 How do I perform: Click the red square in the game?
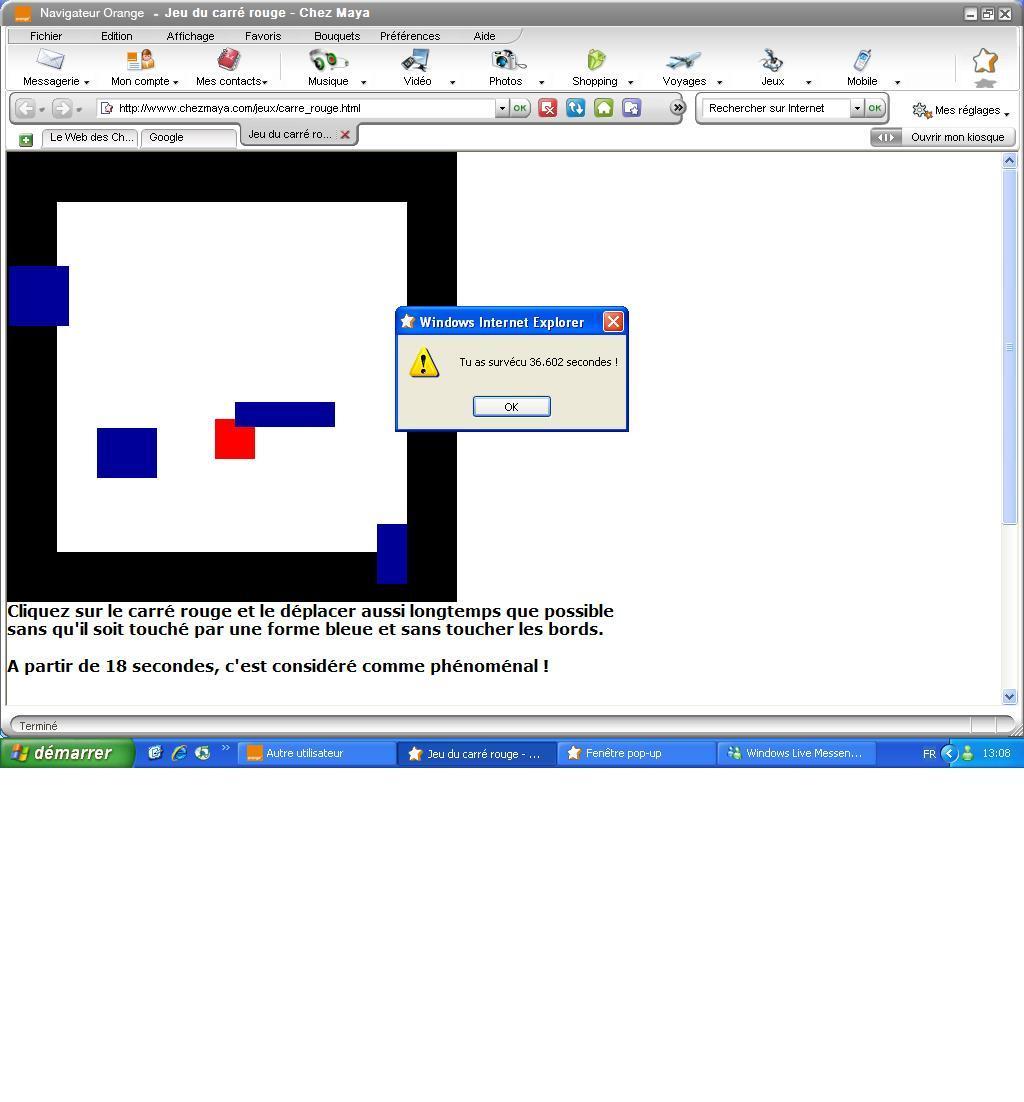pos(235,439)
